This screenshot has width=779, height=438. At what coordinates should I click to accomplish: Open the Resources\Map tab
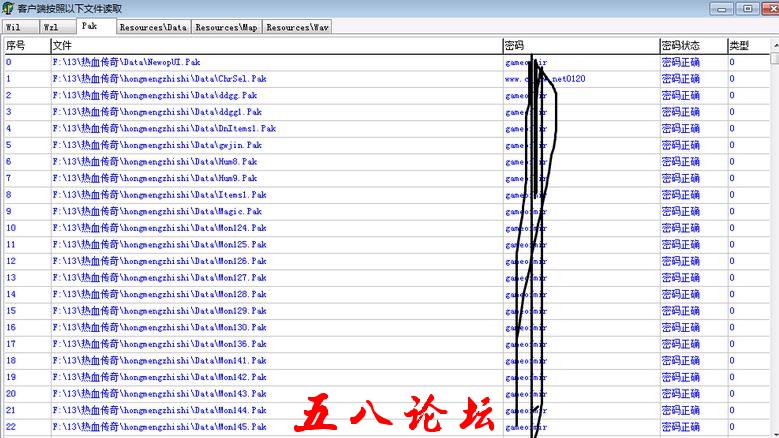227,28
